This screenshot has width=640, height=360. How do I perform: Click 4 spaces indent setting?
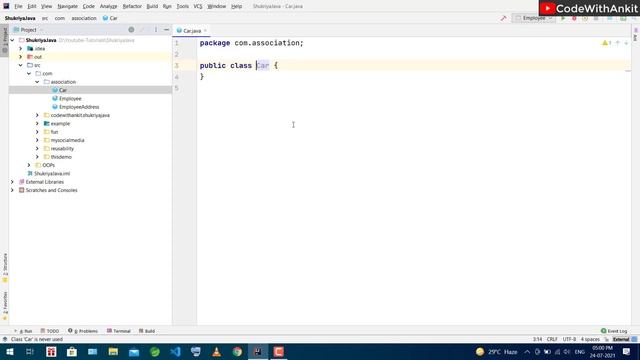pos(590,339)
